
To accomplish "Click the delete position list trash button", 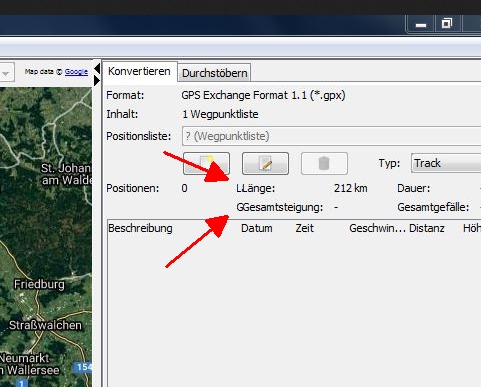I will [x=324, y=163].
